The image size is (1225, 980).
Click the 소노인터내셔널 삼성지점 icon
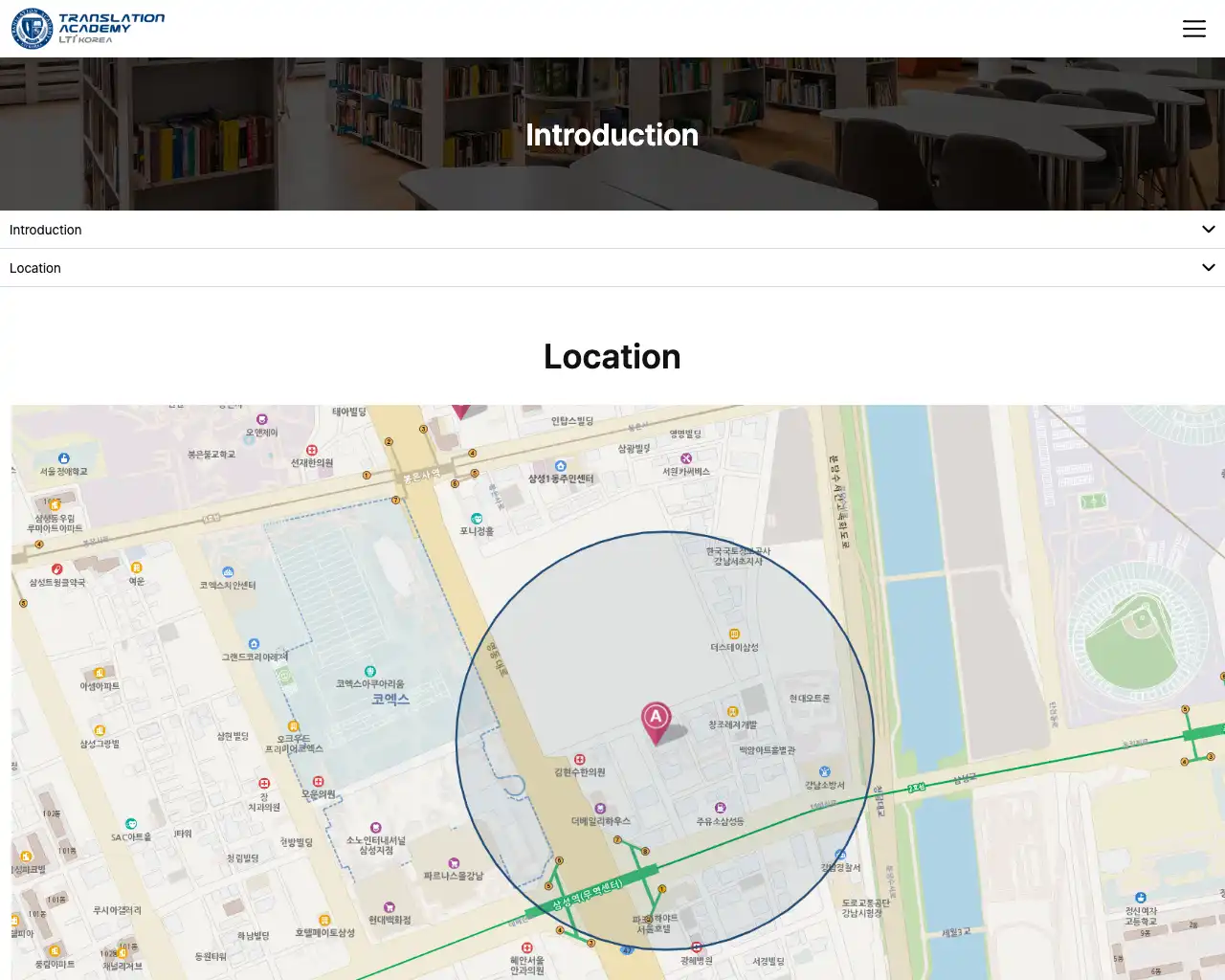click(376, 828)
